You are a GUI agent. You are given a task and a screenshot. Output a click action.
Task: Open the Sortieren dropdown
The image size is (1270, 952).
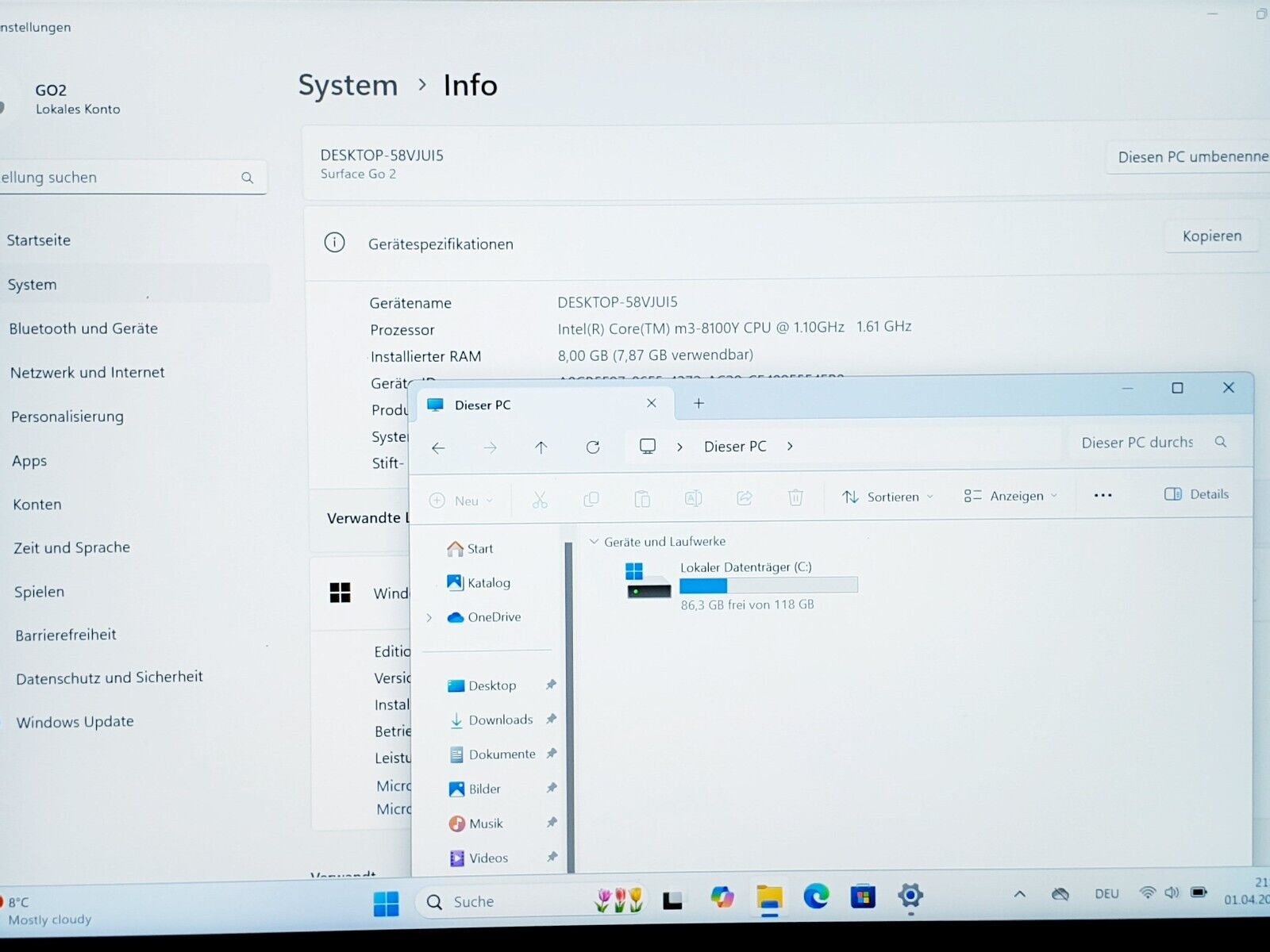(x=888, y=497)
